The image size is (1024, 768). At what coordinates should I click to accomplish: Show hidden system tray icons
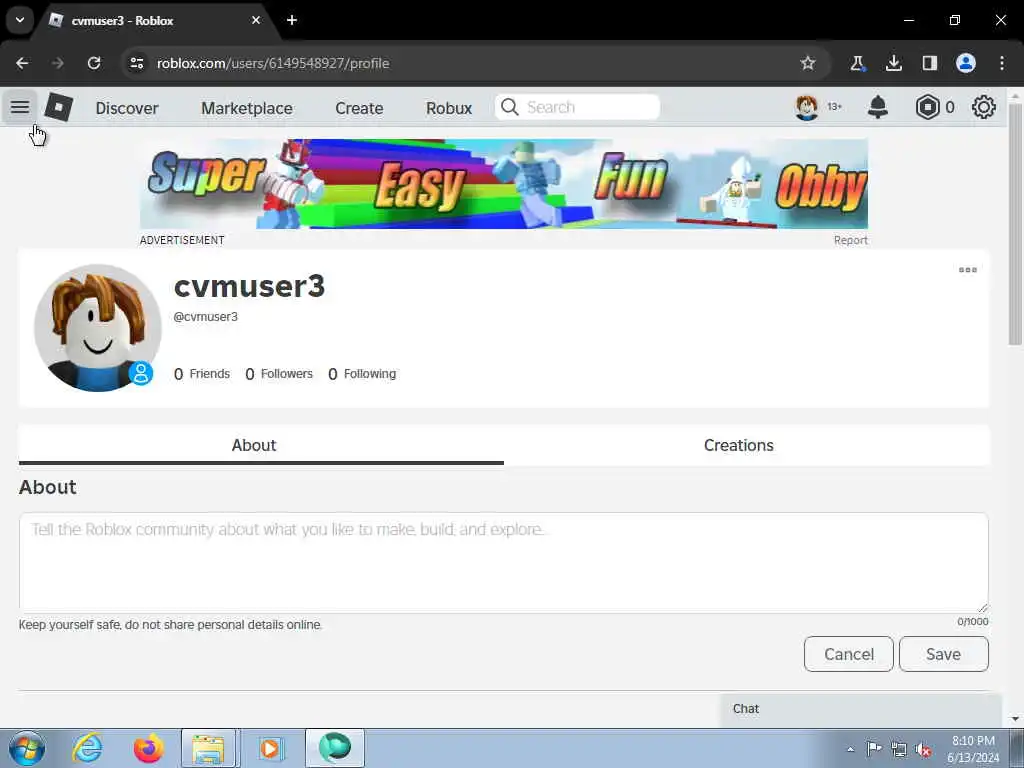(850, 749)
